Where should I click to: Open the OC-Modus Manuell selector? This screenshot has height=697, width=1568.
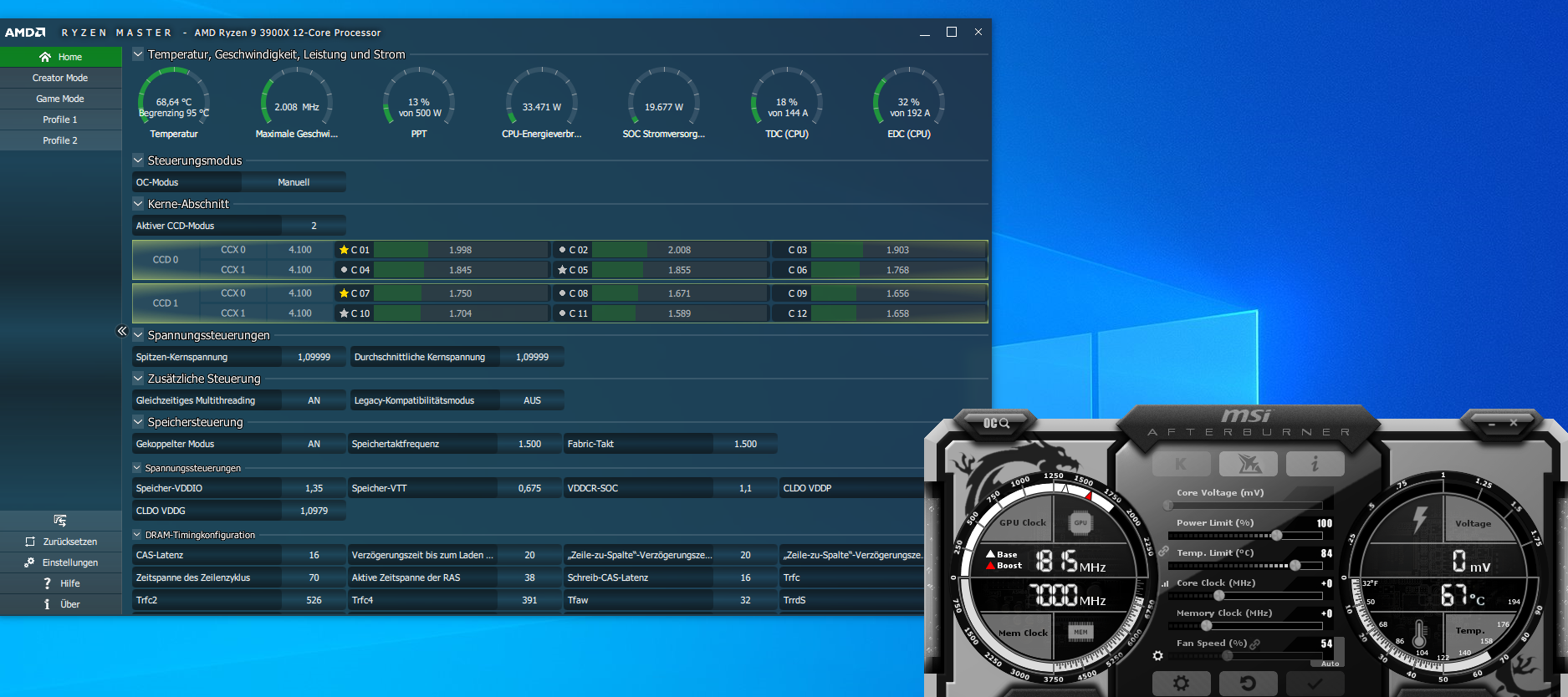(294, 182)
